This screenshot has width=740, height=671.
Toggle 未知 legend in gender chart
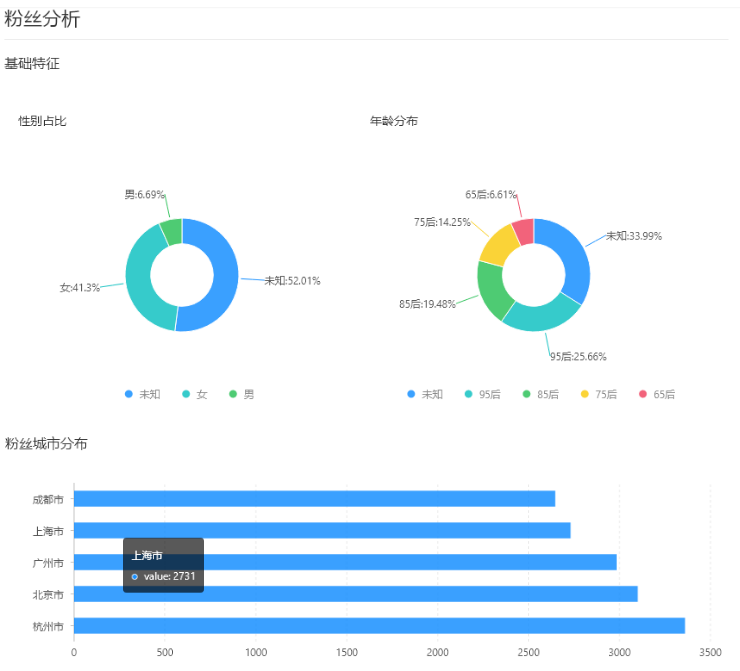point(142,394)
